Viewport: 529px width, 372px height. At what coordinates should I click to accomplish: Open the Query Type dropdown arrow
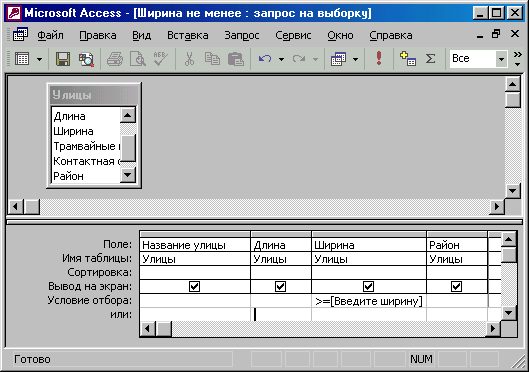(x=355, y=59)
